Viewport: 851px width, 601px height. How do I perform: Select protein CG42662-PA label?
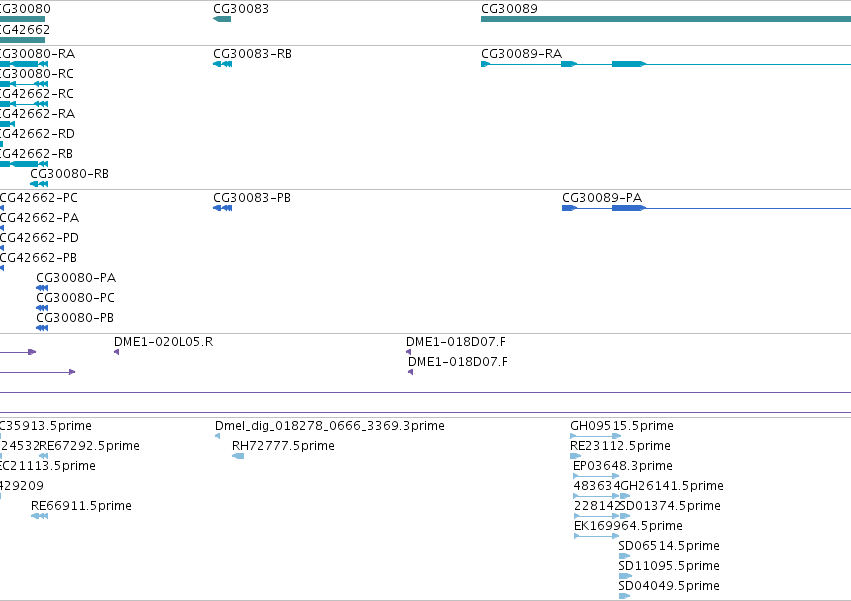coord(39,218)
